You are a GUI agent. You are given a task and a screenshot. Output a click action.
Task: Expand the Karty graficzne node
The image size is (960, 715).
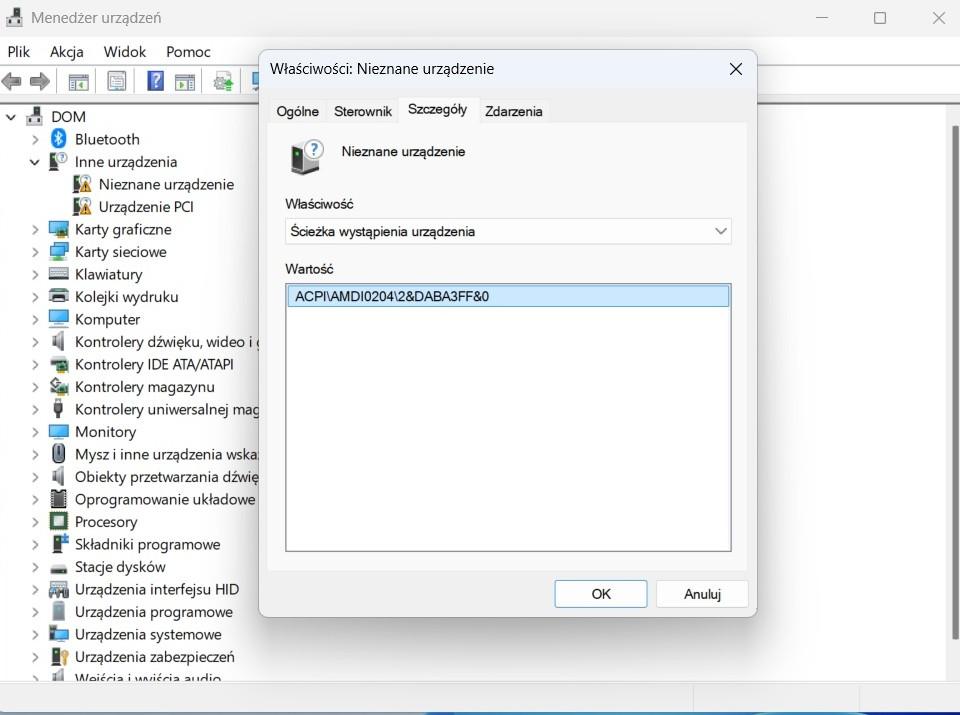pyautogui.click(x=35, y=229)
